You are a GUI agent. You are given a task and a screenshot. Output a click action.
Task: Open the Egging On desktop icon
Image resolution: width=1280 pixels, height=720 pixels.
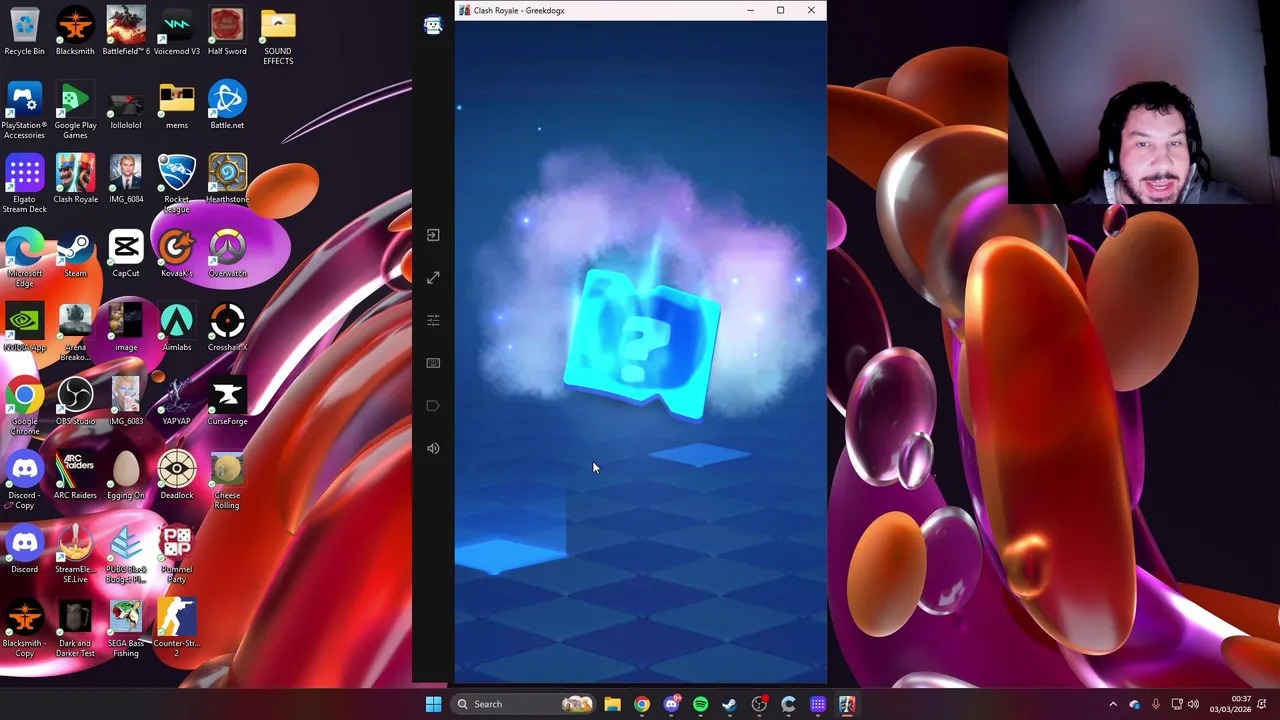point(126,477)
